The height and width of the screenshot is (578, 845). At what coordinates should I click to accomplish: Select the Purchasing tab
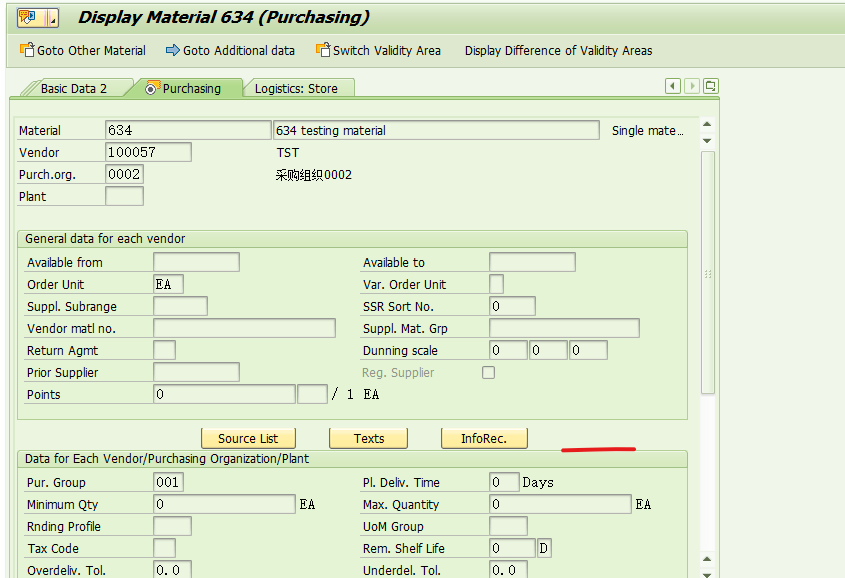[185, 88]
